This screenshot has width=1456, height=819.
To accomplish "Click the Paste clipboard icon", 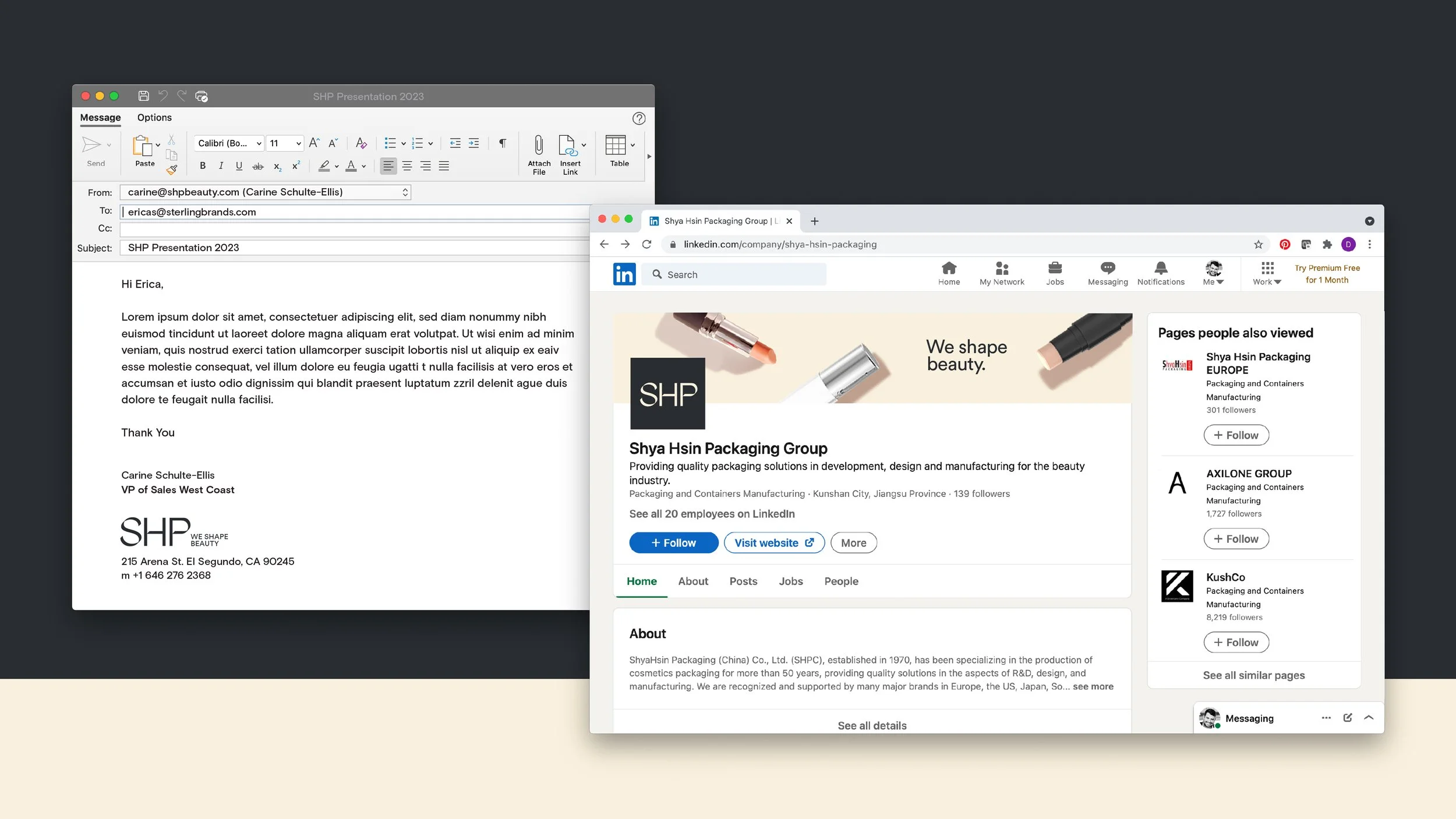I will (x=142, y=146).
